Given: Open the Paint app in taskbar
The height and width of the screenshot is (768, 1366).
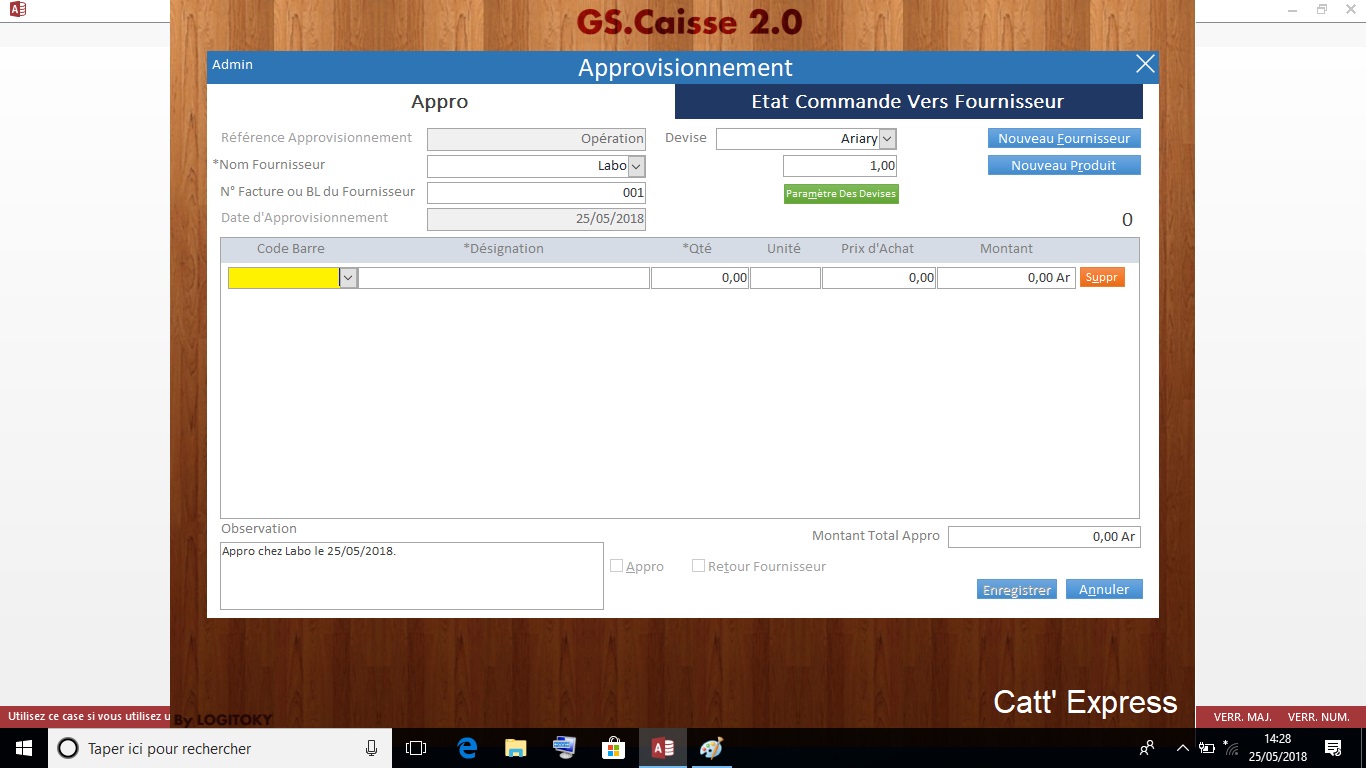Looking at the screenshot, I should (710, 748).
